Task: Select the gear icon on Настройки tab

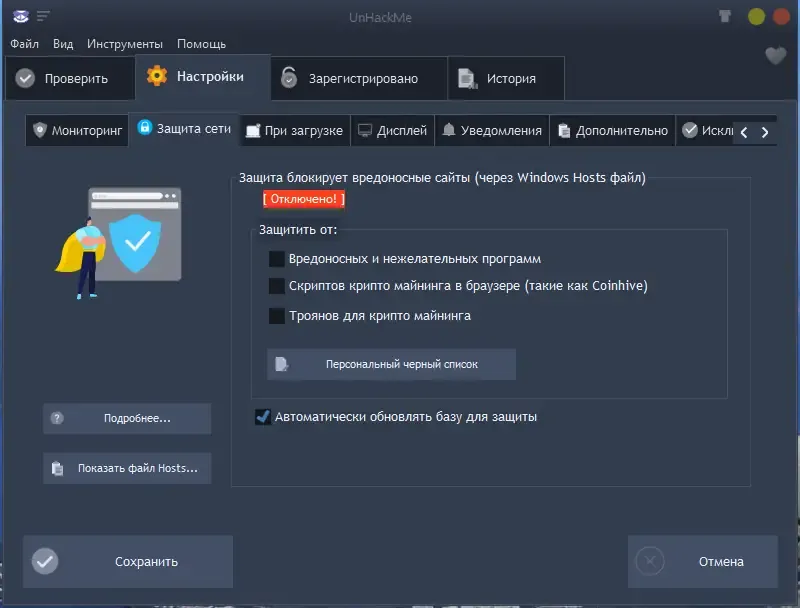Action: click(x=157, y=77)
